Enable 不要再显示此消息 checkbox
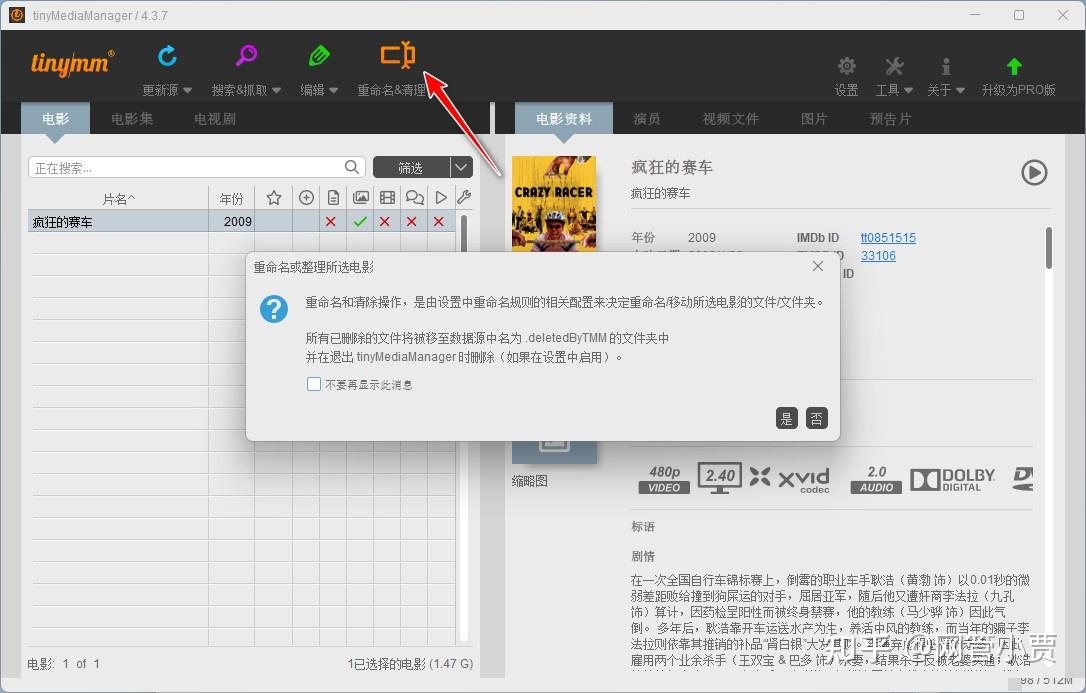The image size is (1086, 693). click(314, 383)
